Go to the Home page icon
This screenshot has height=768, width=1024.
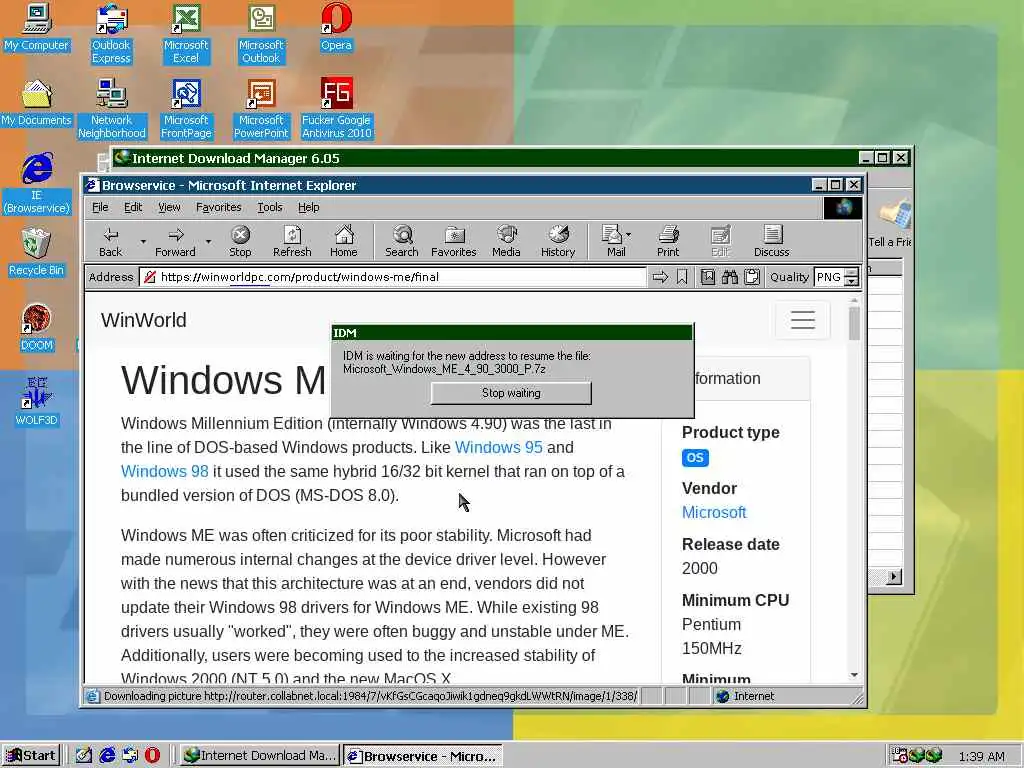(344, 241)
